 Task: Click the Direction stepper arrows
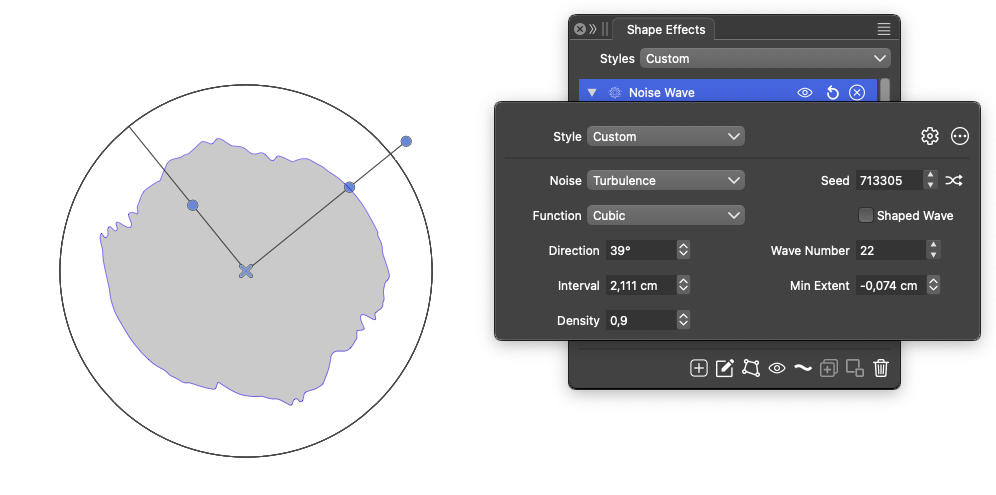pos(683,250)
